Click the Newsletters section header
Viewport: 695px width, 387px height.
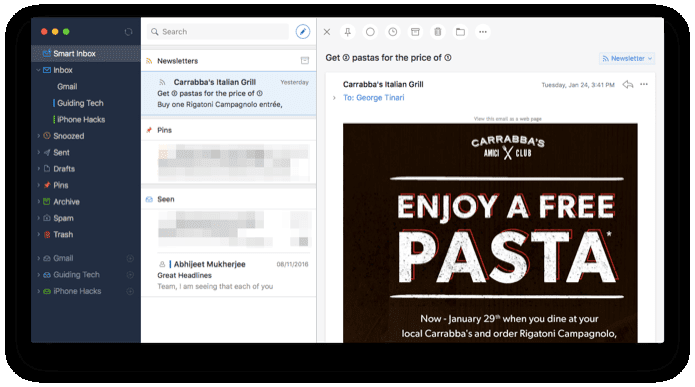point(229,61)
